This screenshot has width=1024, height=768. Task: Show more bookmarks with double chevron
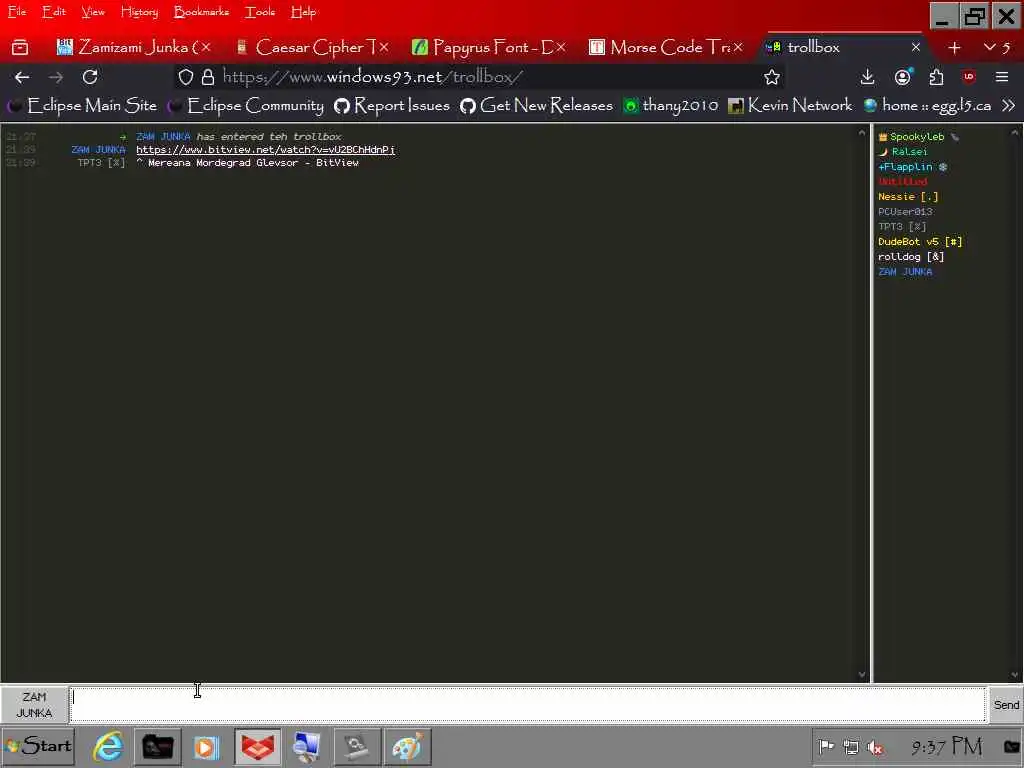1008,105
